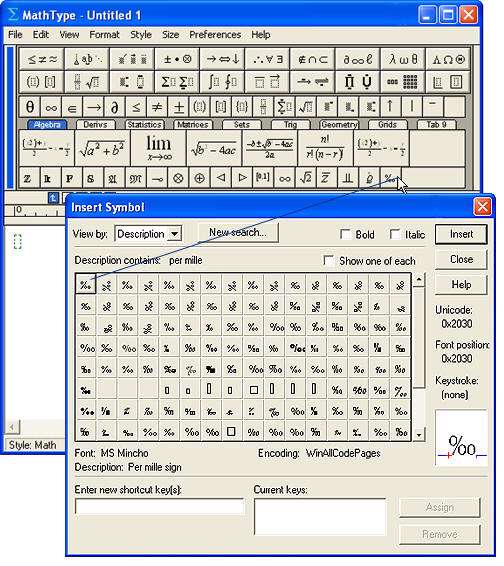
Task: Click the Enter new shortcut key(s) field
Action: 160,506
